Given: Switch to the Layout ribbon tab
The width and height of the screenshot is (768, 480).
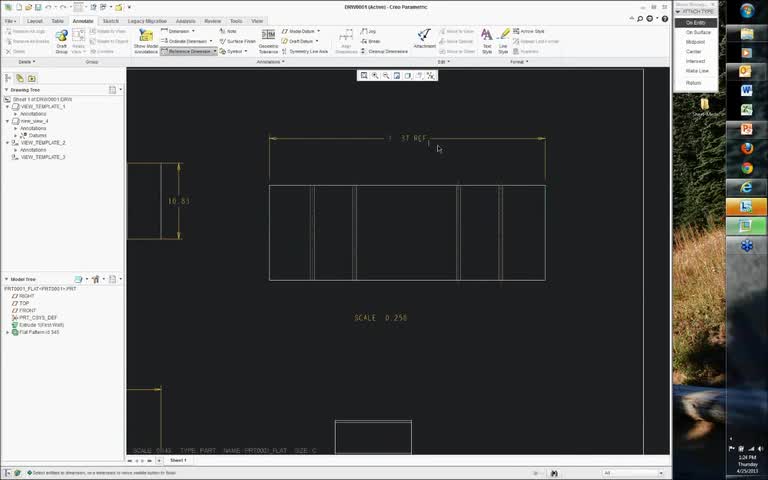Looking at the screenshot, I should pos(35,21).
